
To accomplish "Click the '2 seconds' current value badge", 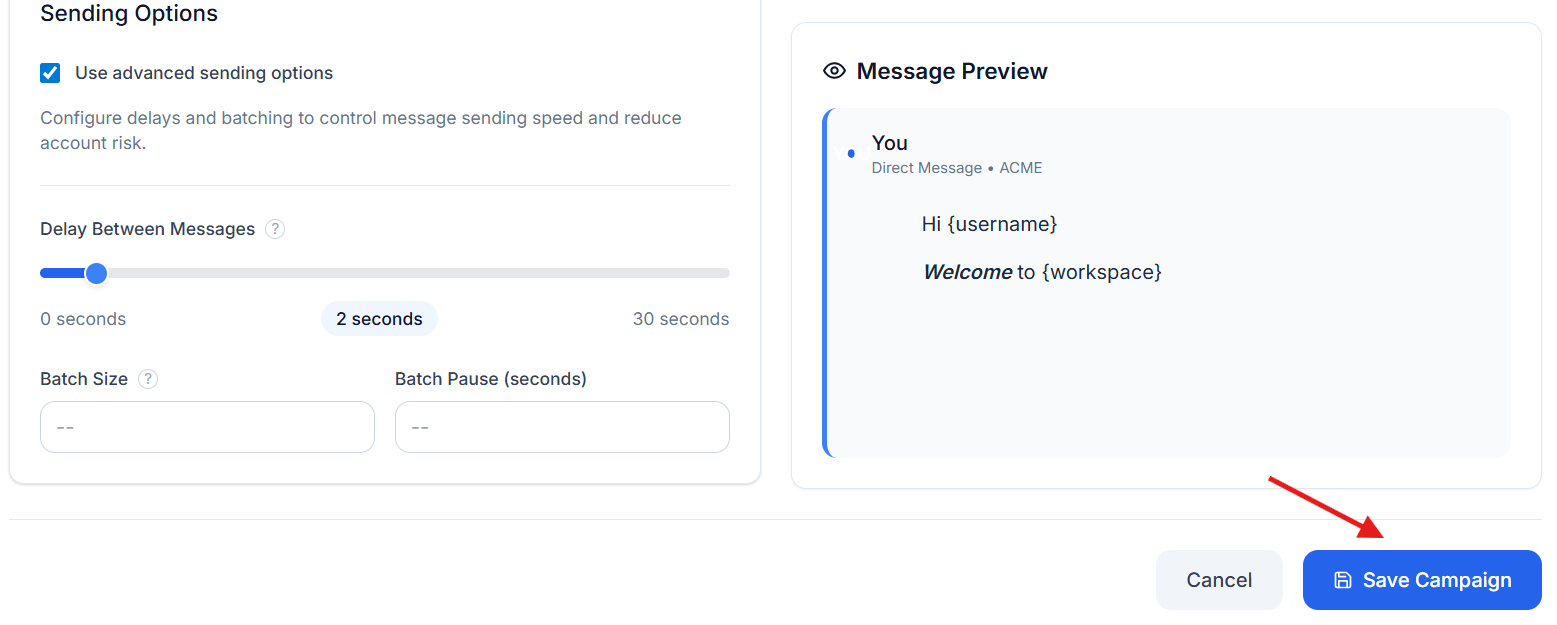I will pos(379,319).
